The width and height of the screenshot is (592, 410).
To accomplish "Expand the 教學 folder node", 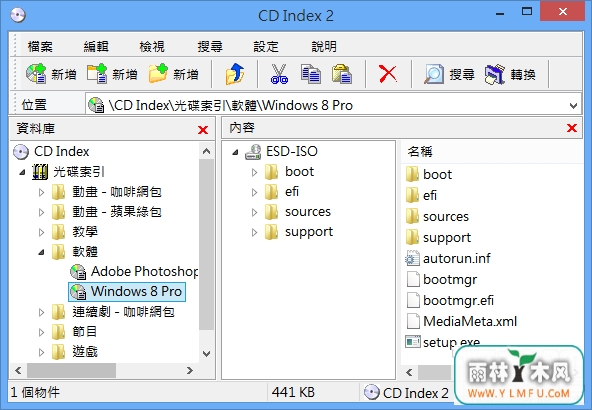I will (42, 233).
